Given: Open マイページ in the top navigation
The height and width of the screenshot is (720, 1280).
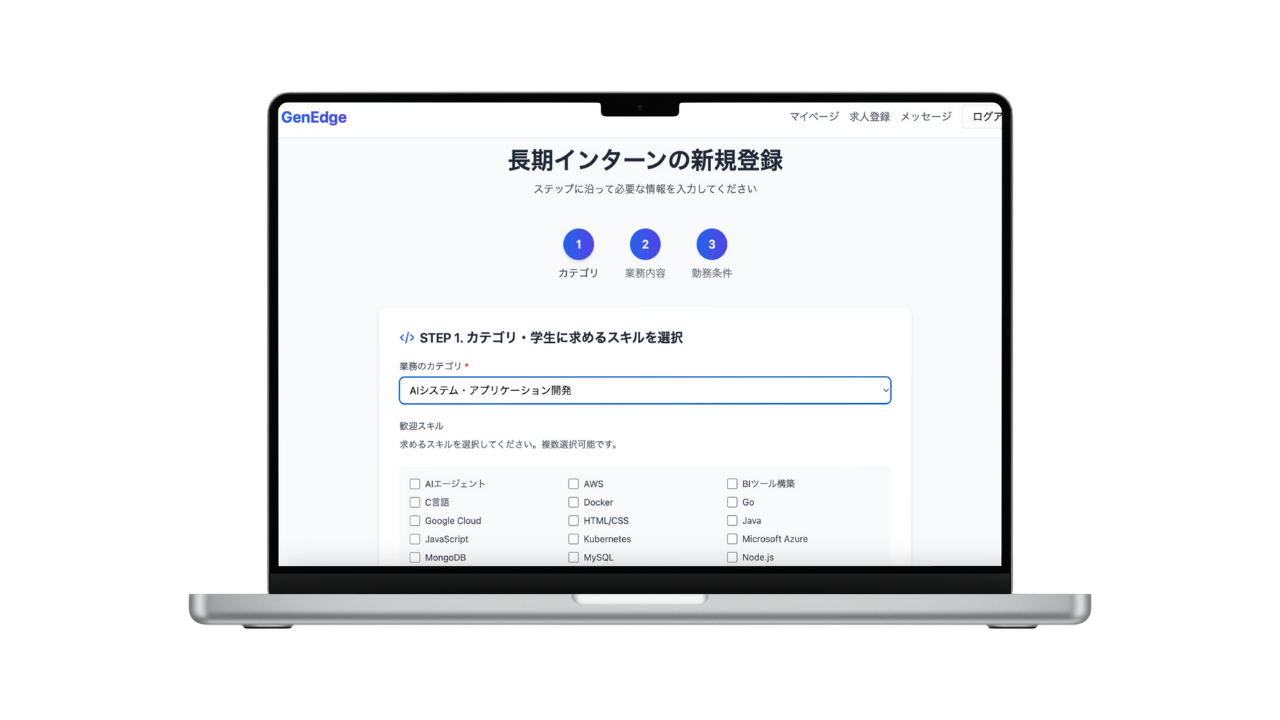Looking at the screenshot, I should pyautogui.click(x=814, y=117).
